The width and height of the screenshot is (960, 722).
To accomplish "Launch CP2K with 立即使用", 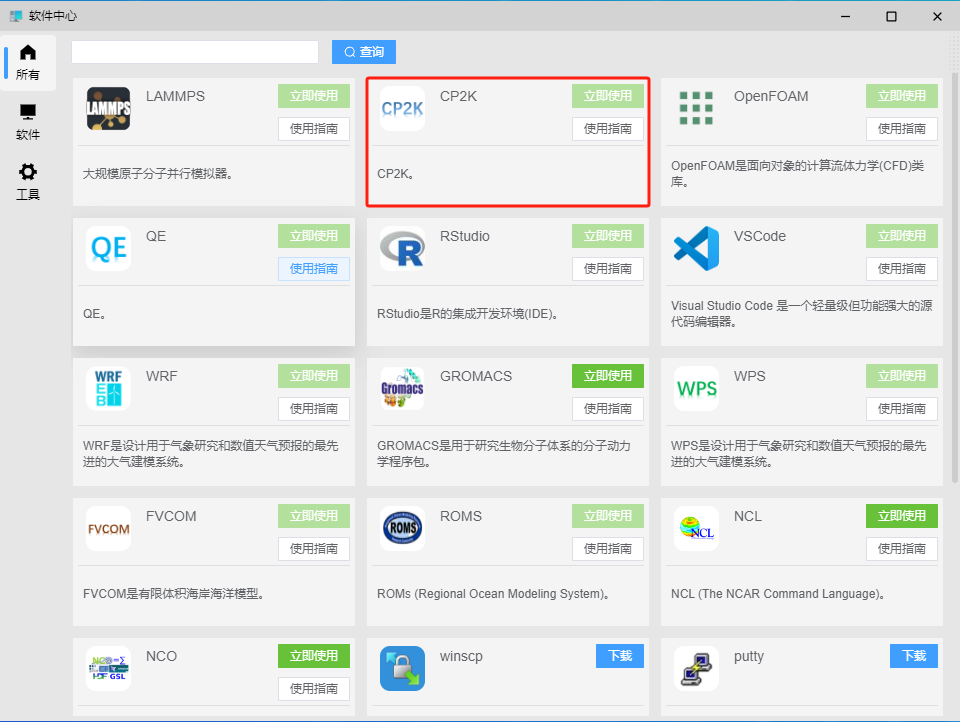I will [x=607, y=96].
